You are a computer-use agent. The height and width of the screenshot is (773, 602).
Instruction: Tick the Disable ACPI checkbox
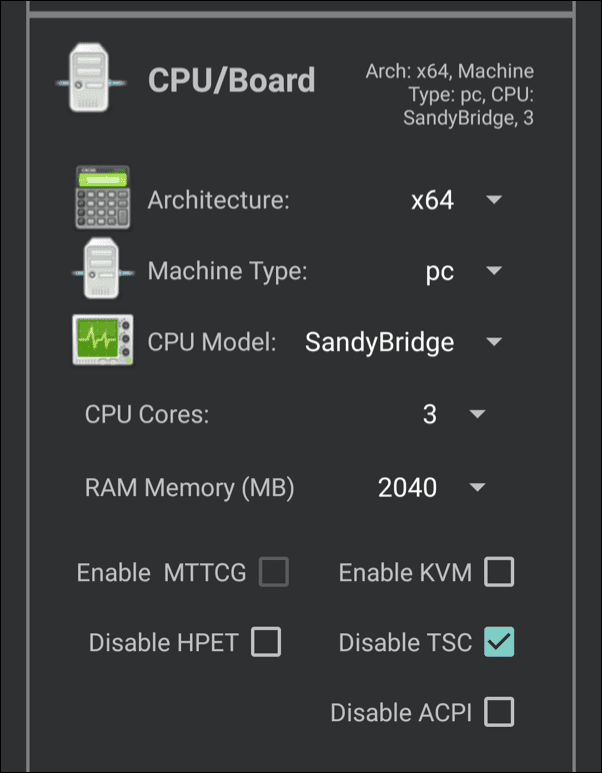click(499, 712)
